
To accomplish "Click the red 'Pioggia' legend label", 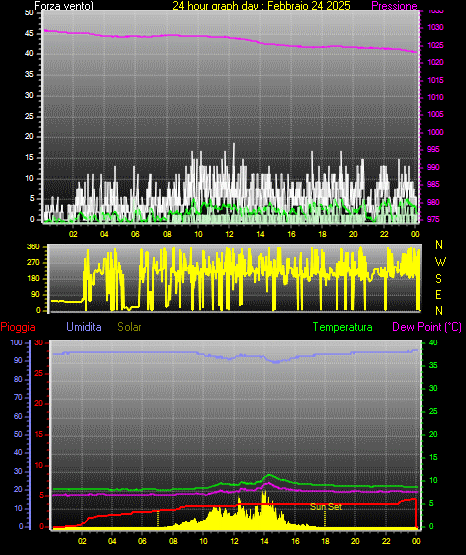I will pos(18,327).
